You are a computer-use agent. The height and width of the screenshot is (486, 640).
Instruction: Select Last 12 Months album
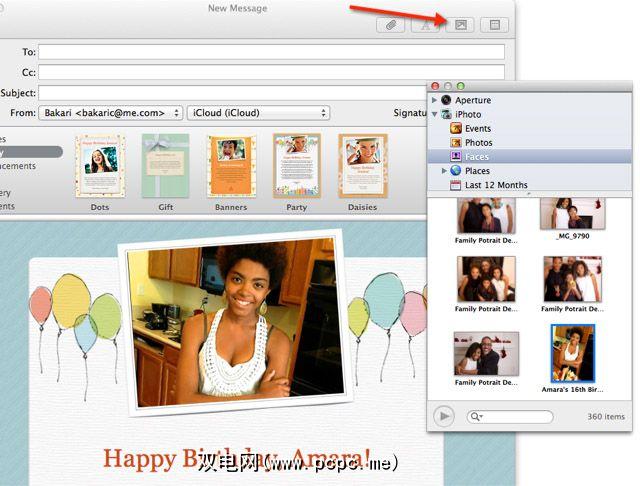496,185
